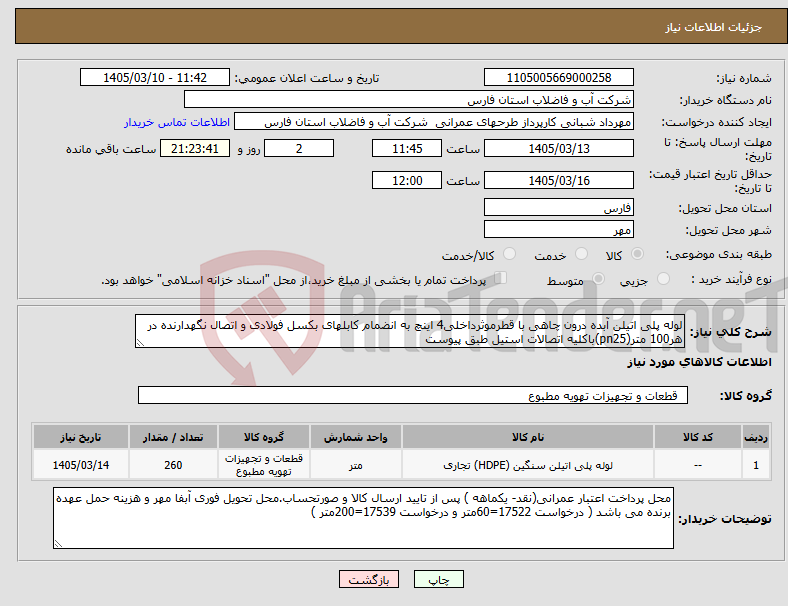Viewport: 788px width, 606px height.
Task: Click the unit cell متر in table
Action: pos(355,465)
